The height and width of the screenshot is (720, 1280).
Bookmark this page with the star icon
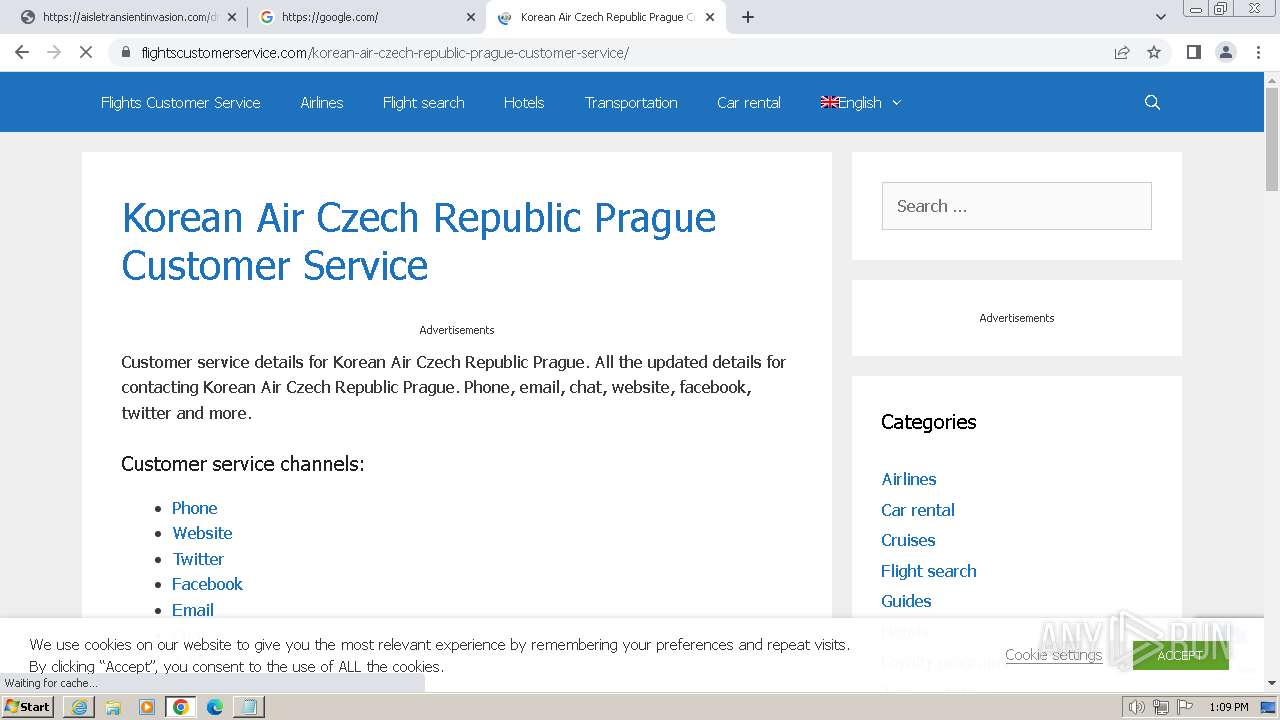[x=1154, y=52]
